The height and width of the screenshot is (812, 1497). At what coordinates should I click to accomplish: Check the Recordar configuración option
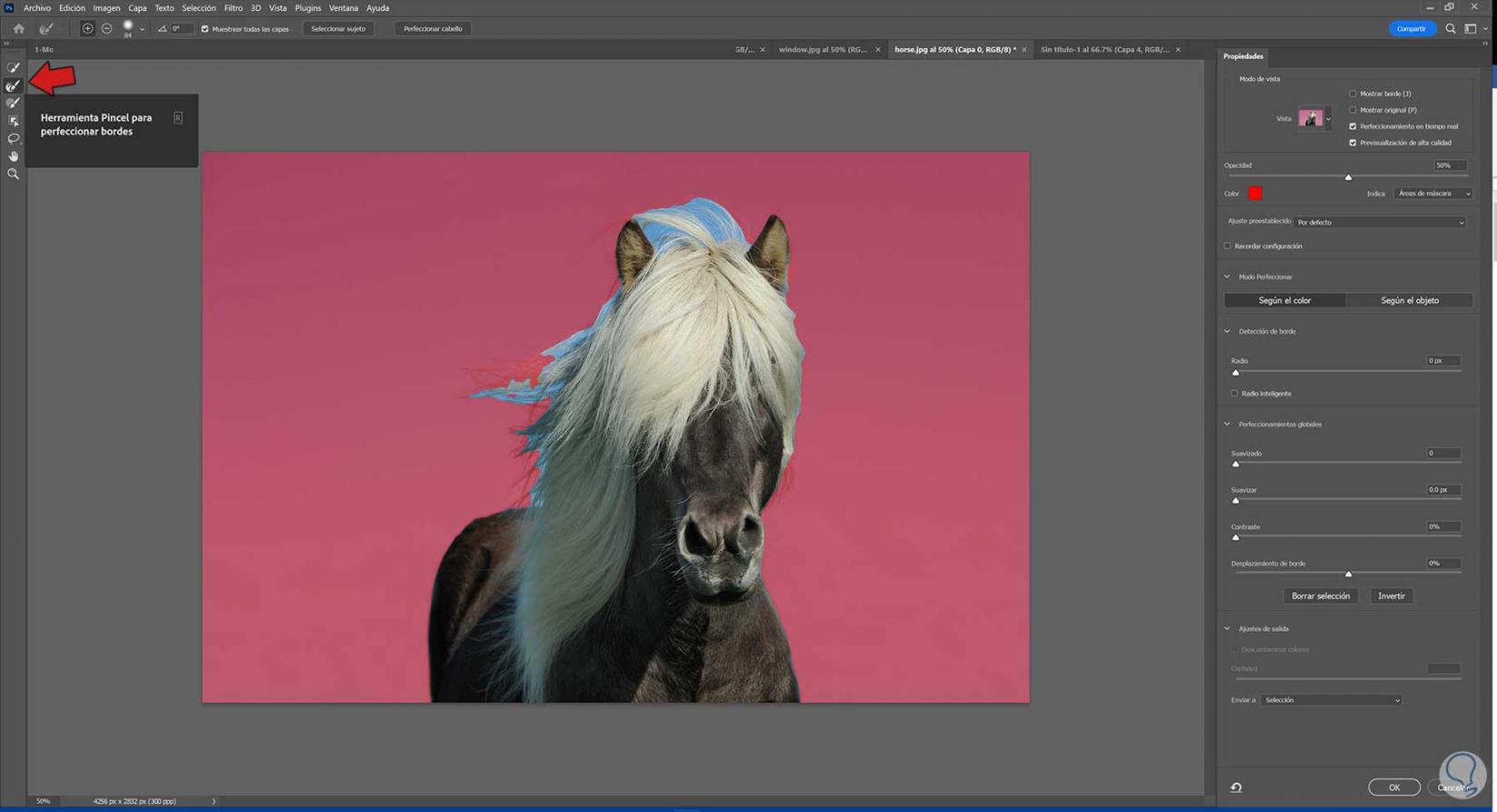coord(1228,246)
